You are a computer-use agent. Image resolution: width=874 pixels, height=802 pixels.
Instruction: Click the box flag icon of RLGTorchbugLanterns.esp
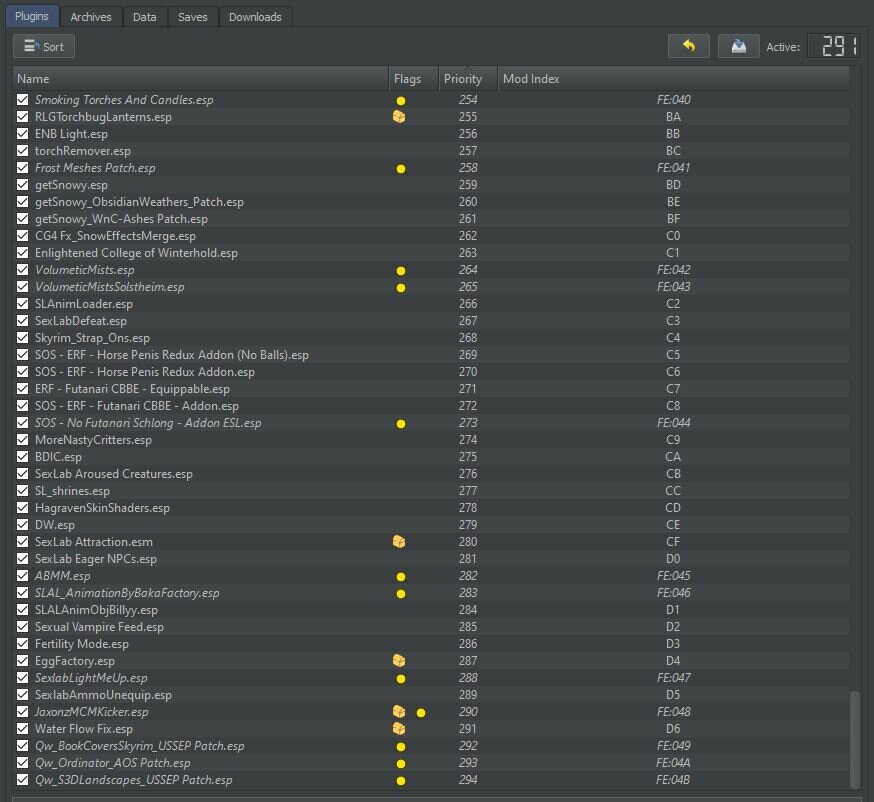pos(399,116)
